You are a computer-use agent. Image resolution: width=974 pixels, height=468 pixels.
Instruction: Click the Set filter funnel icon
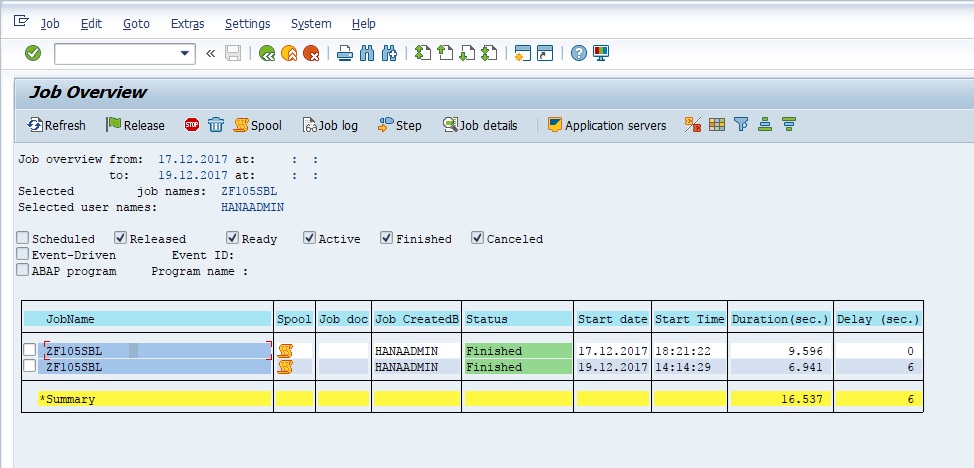(741, 124)
